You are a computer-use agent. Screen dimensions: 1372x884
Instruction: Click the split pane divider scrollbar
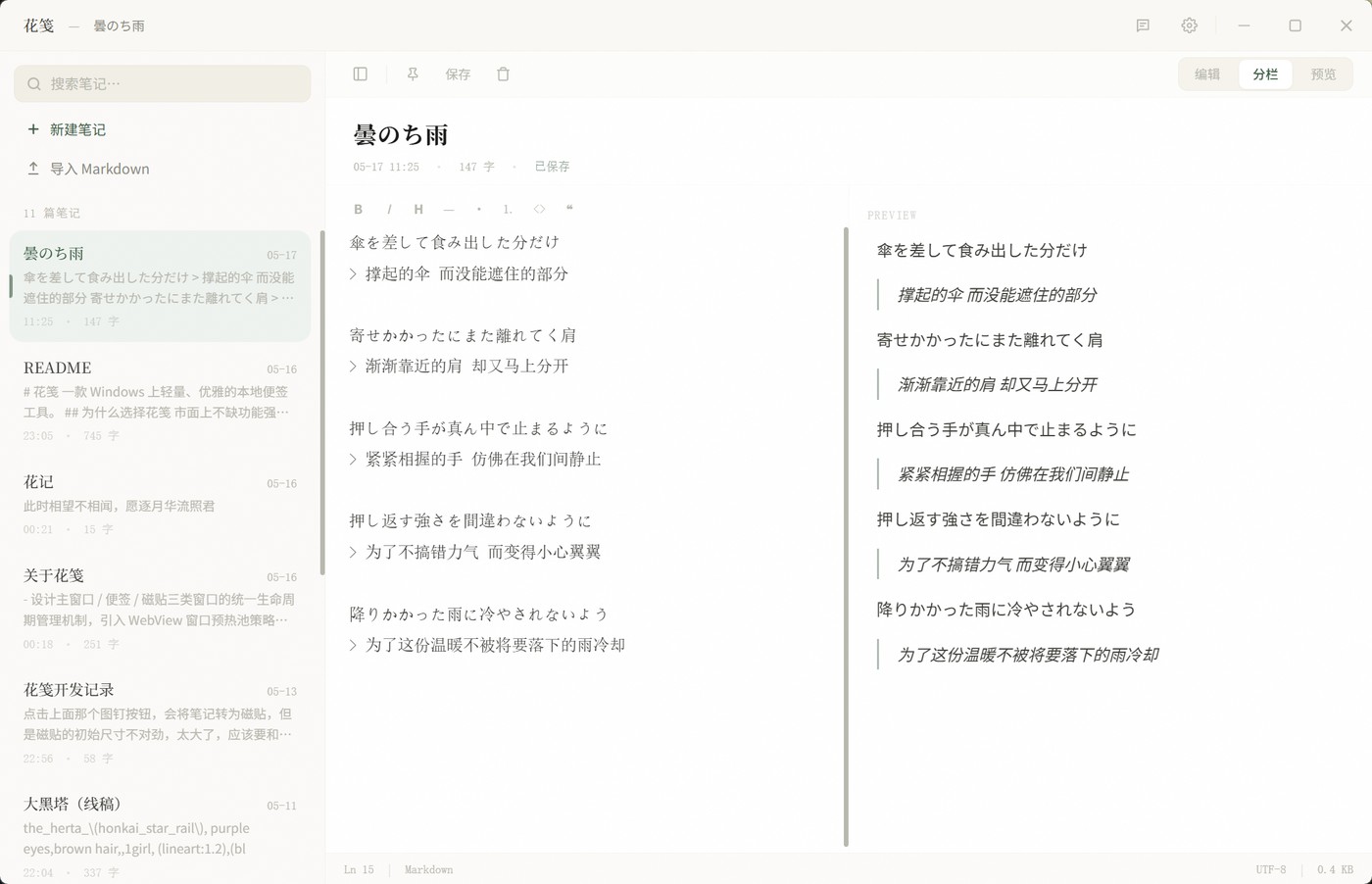tap(846, 536)
